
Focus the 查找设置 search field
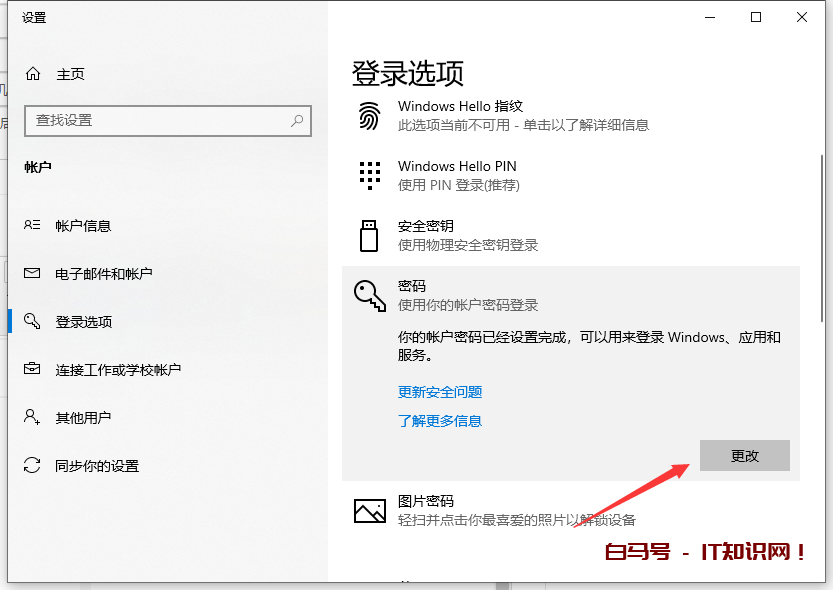tap(168, 121)
